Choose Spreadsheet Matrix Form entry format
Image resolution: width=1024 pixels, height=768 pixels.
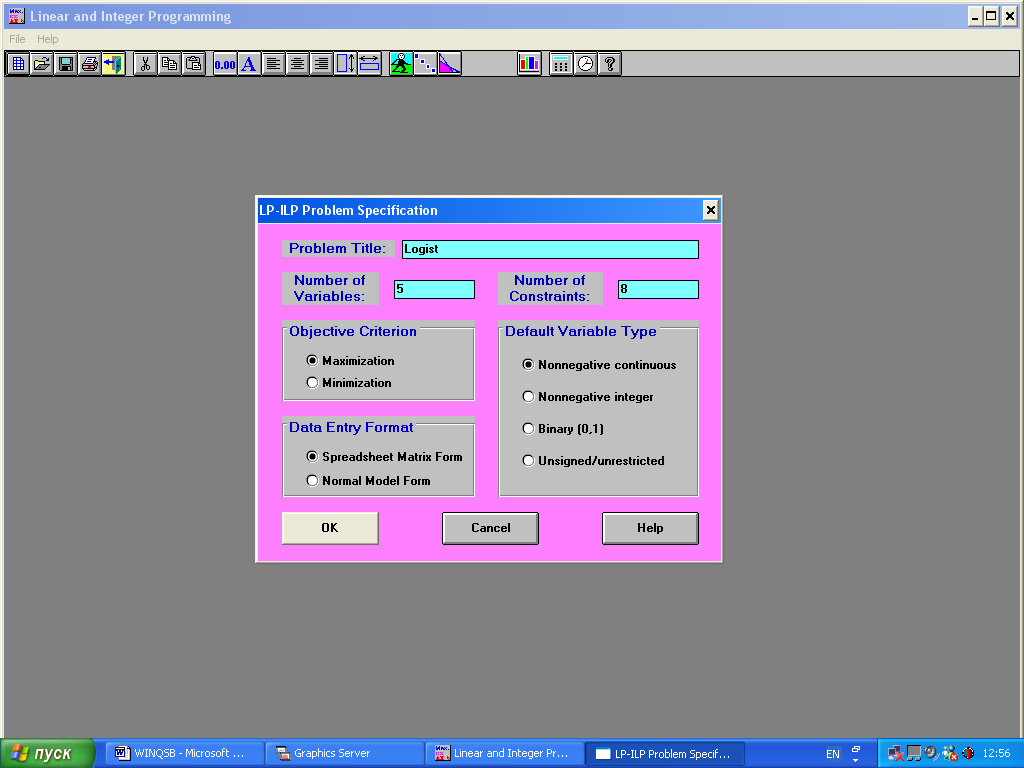tap(384, 456)
